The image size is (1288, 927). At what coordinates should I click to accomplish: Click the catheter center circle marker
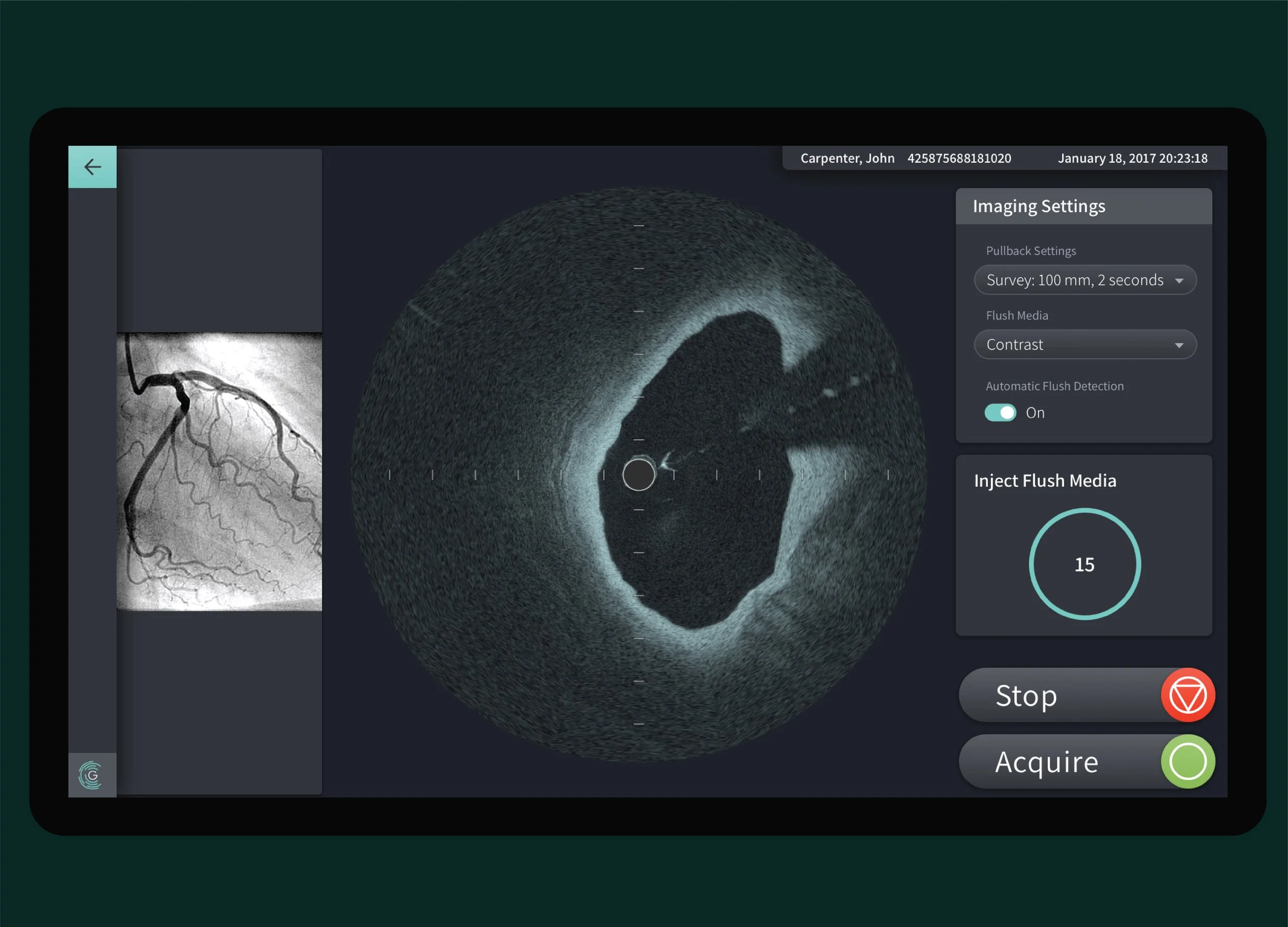tap(638, 474)
